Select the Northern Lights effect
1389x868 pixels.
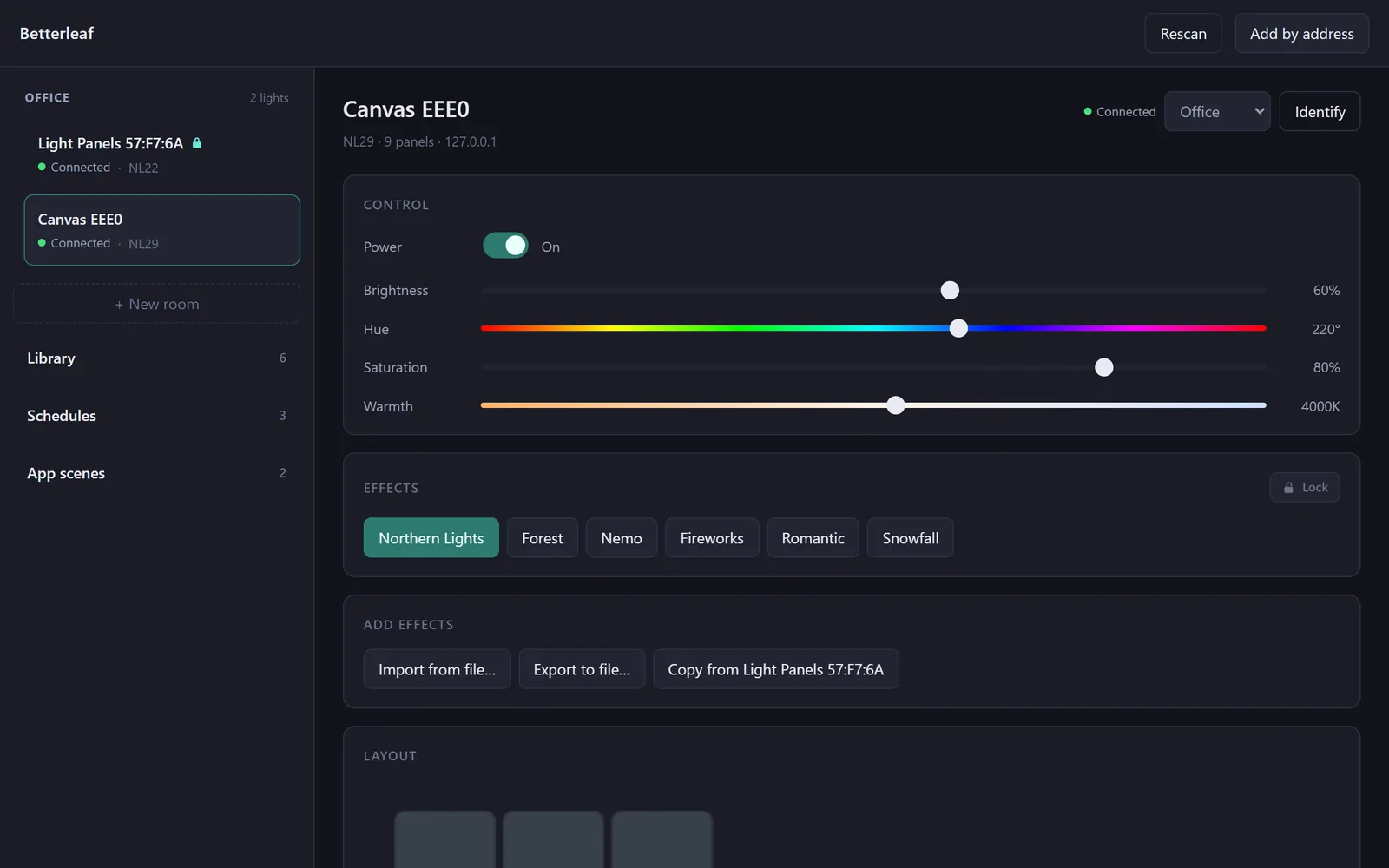[431, 538]
